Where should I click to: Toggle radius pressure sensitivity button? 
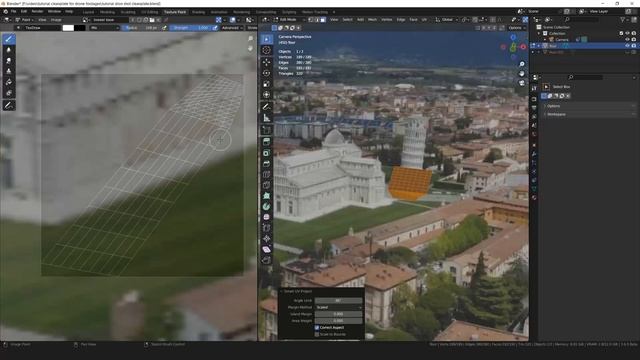(x=164, y=28)
